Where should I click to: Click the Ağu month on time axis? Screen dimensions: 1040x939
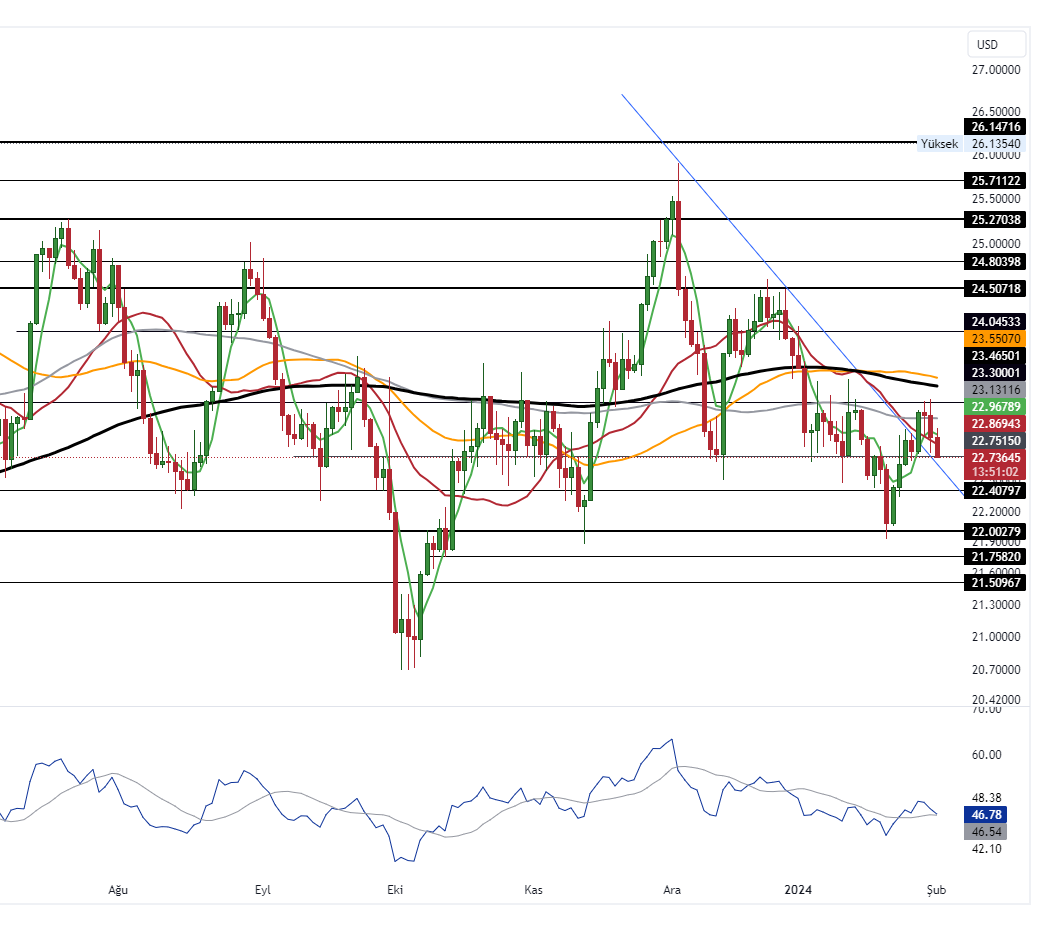tap(118, 890)
